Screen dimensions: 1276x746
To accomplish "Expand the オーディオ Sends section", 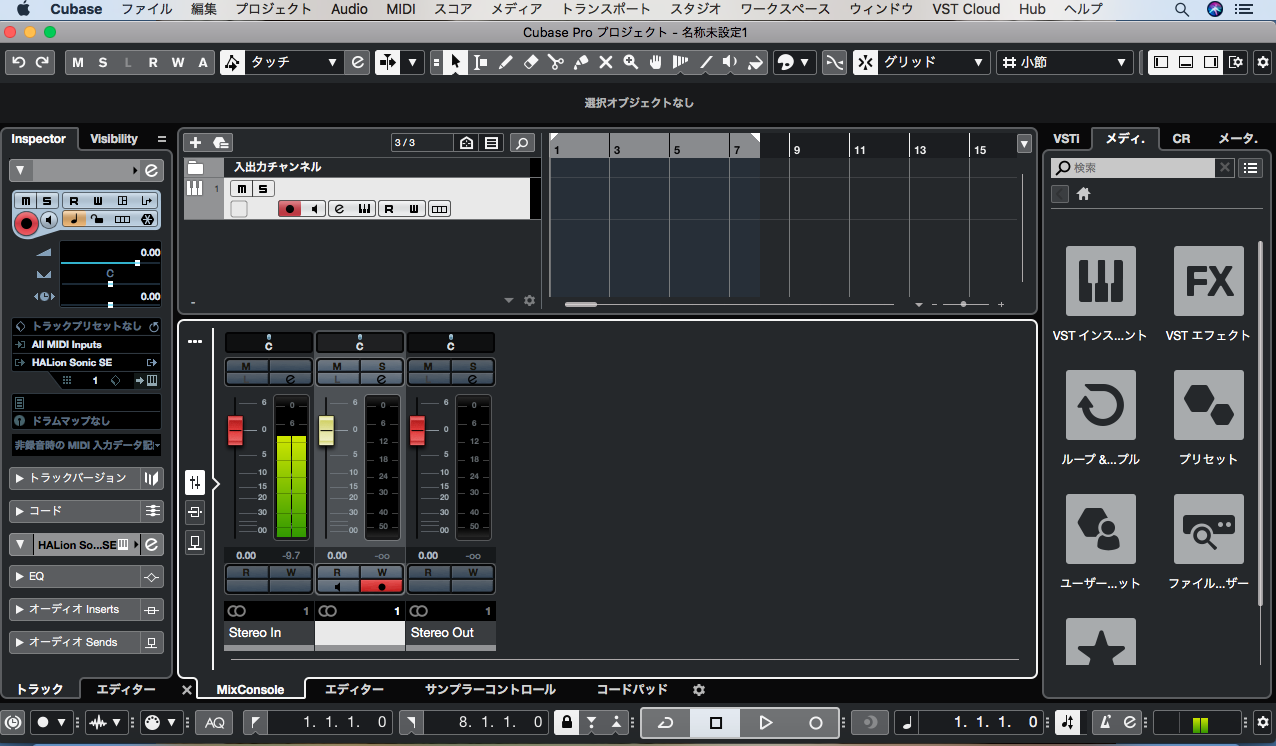I will [74, 643].
